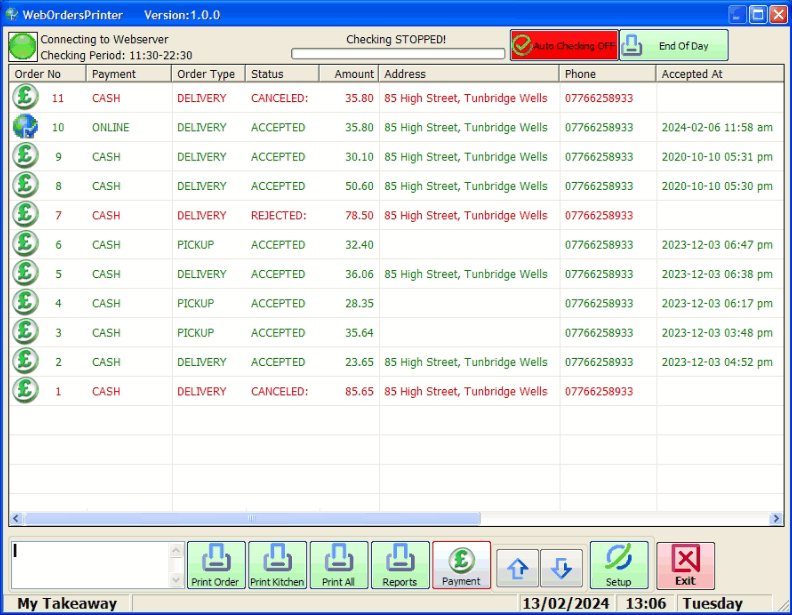The height and width of the screenshot is (615, 792).
Task: Click the blue up arrow button
Action: point(518,568)
